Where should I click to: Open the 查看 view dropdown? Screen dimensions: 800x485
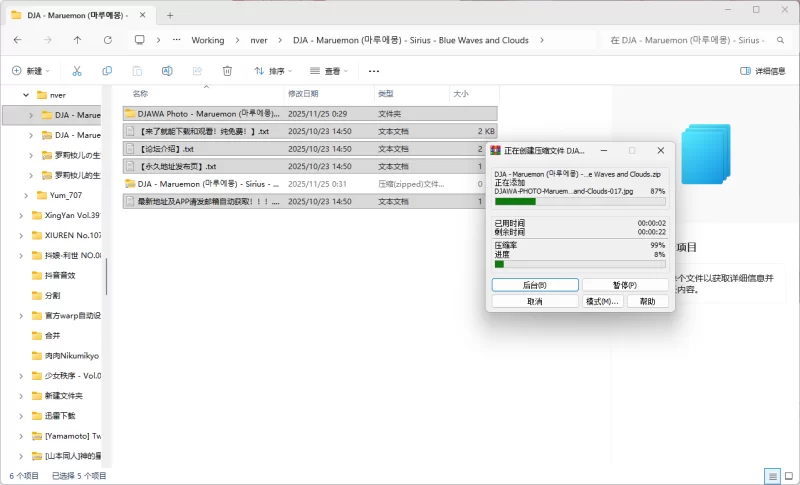point(329,71)
